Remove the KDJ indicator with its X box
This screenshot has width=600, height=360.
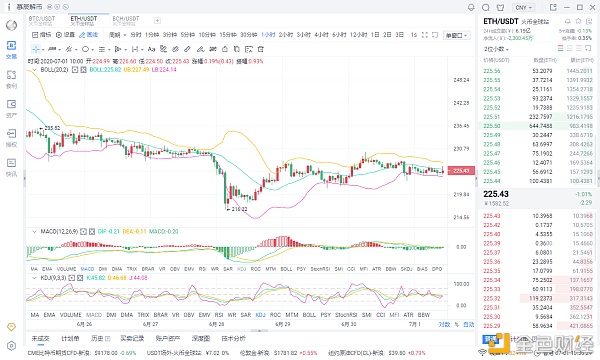80,278
